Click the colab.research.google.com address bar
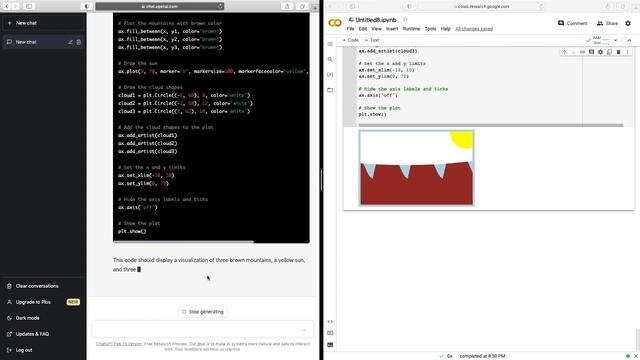Screen dimensions: 640x360 click(482, 6)
